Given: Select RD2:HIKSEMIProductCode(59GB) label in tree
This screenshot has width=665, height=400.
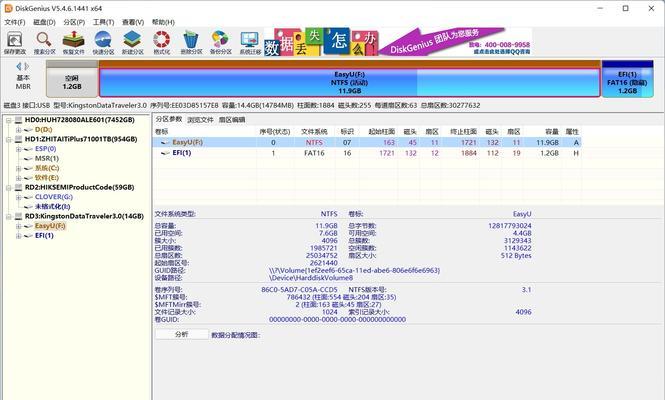Looking at the screenshot, I should pos(79,187).
